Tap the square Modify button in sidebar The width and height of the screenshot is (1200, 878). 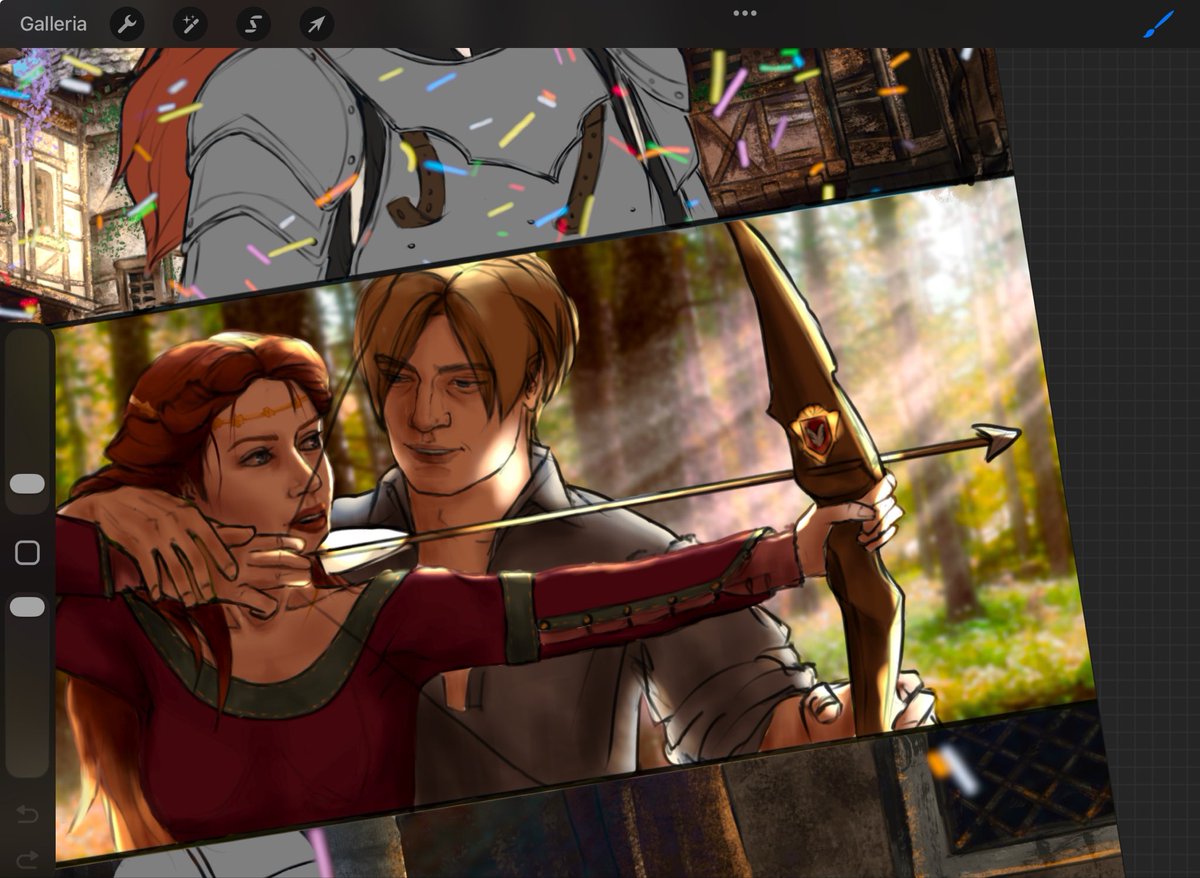click(27, 553)
